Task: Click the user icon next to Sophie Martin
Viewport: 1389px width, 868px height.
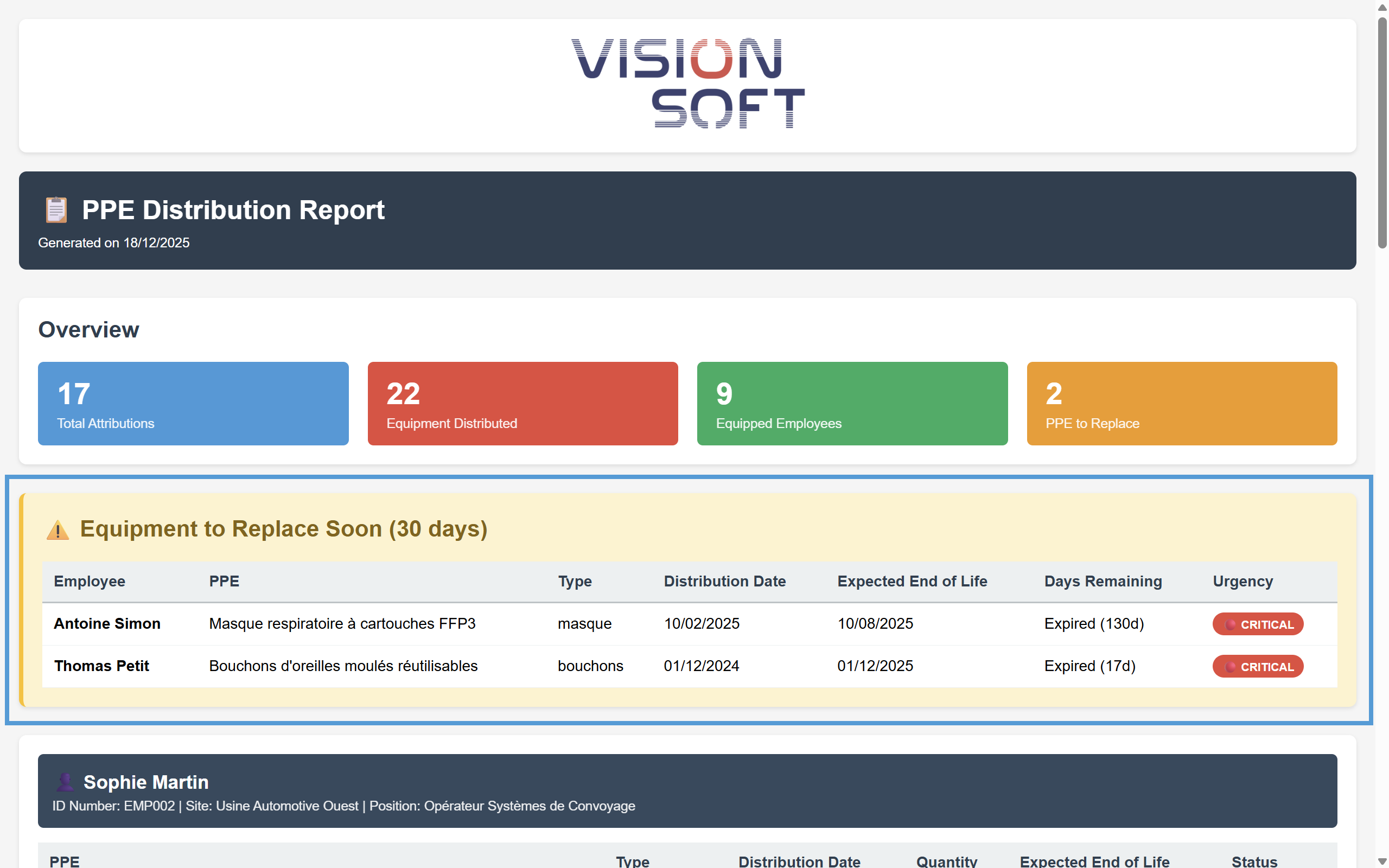Action: coord(66,782)
